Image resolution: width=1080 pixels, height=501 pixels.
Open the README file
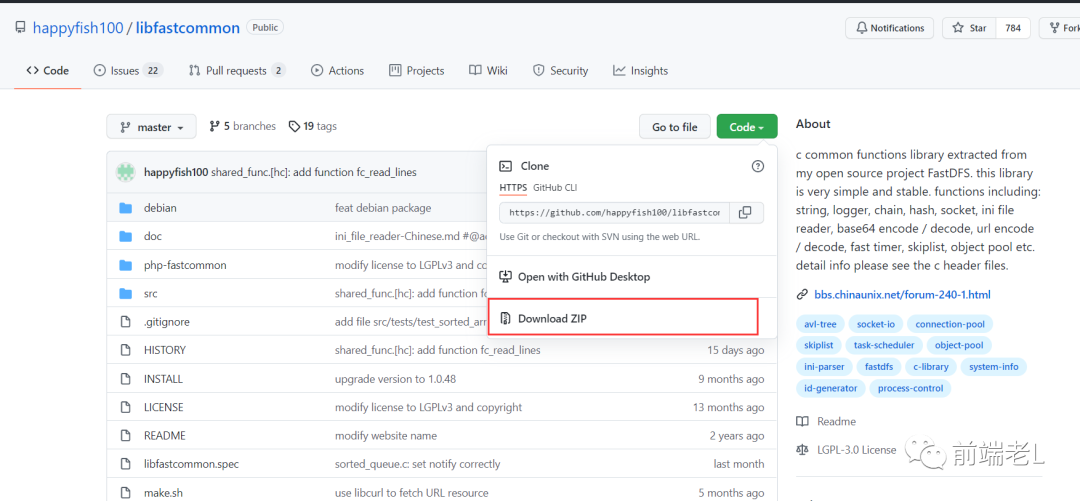tap(165, 436)
